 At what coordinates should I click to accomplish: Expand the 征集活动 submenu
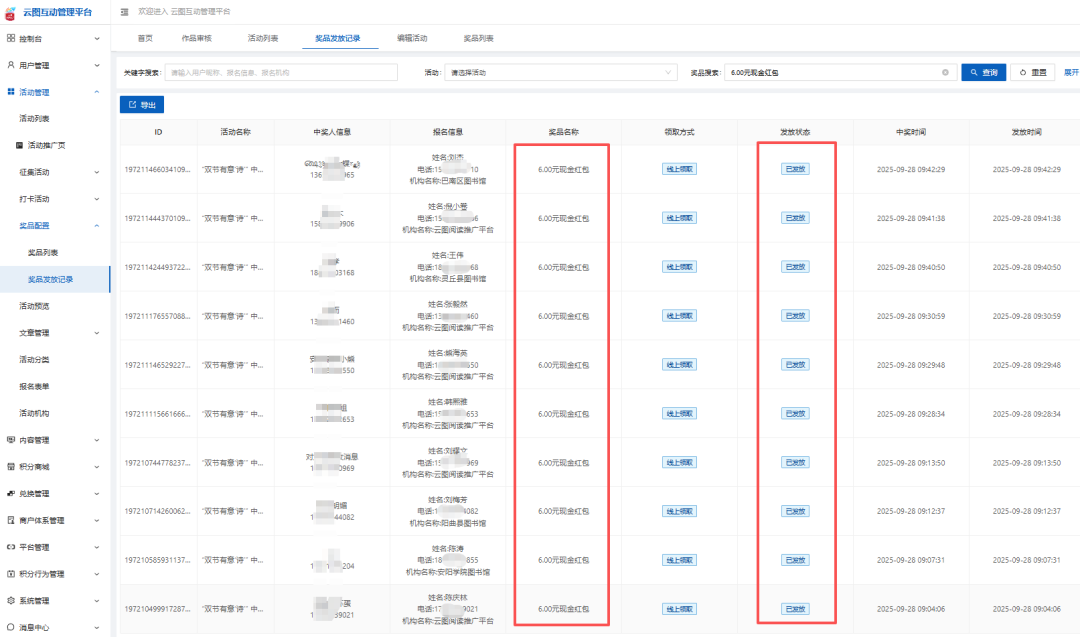pyautogui.click(x=96, y=172)
